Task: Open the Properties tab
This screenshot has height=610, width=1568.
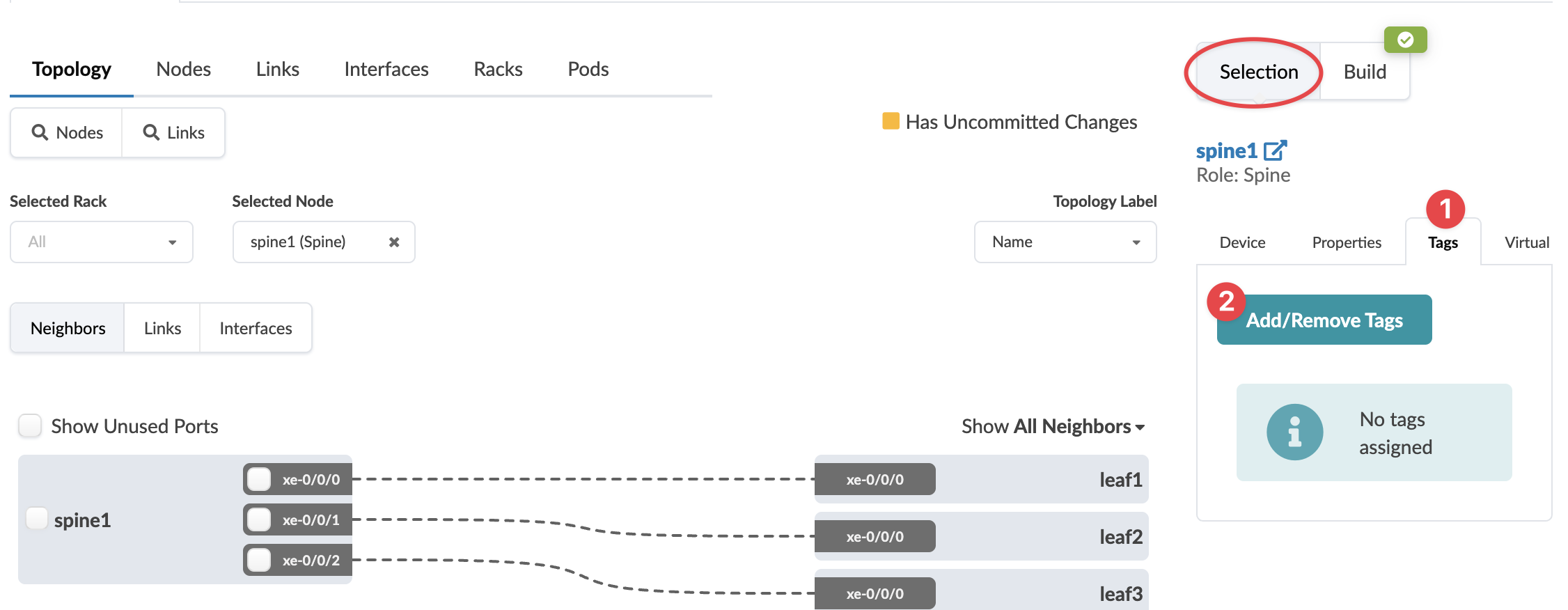Action: (x=1346, y=242)
